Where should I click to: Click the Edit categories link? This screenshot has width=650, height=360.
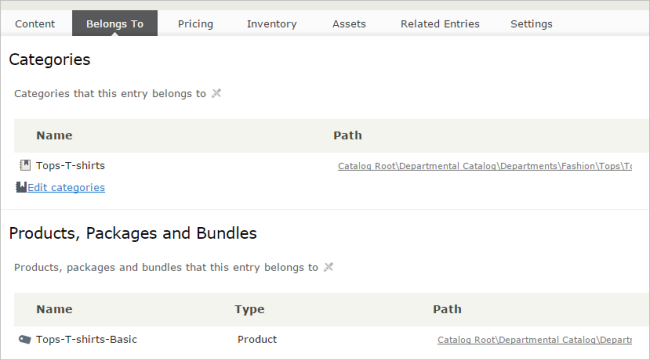tap(66, 187)
